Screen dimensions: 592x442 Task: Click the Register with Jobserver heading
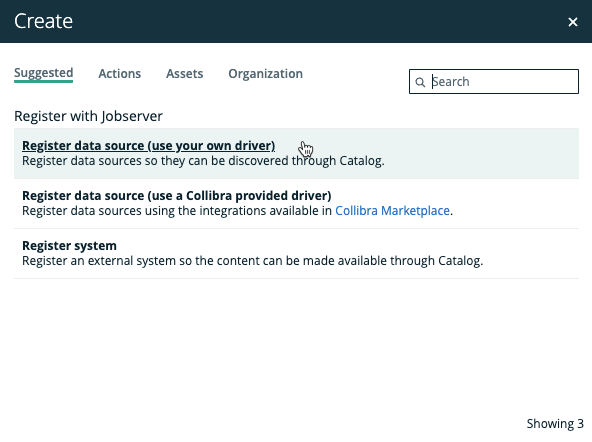coord(88,116)
